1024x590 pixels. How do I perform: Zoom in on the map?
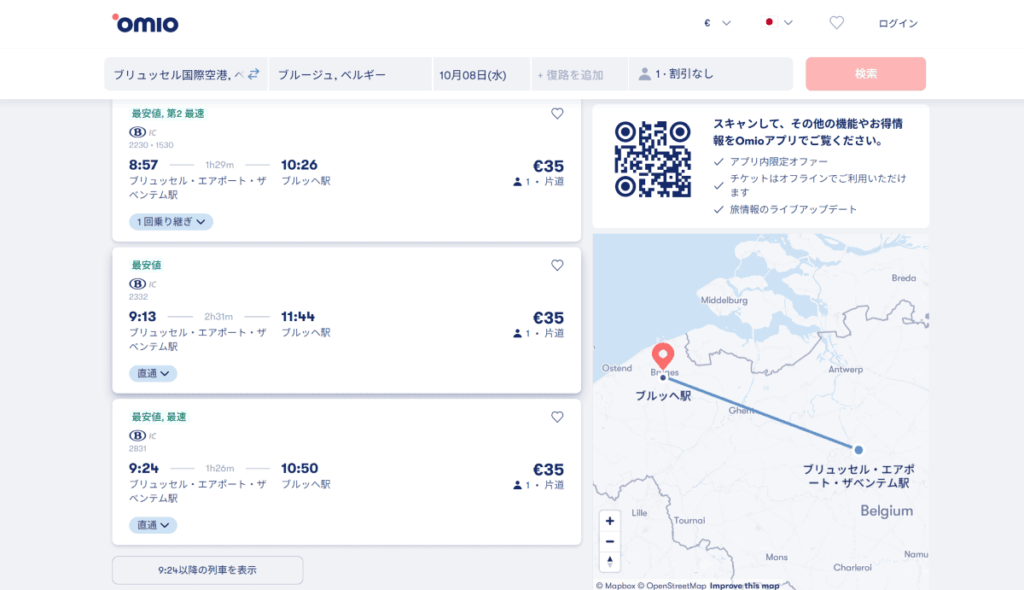(610, 521)
